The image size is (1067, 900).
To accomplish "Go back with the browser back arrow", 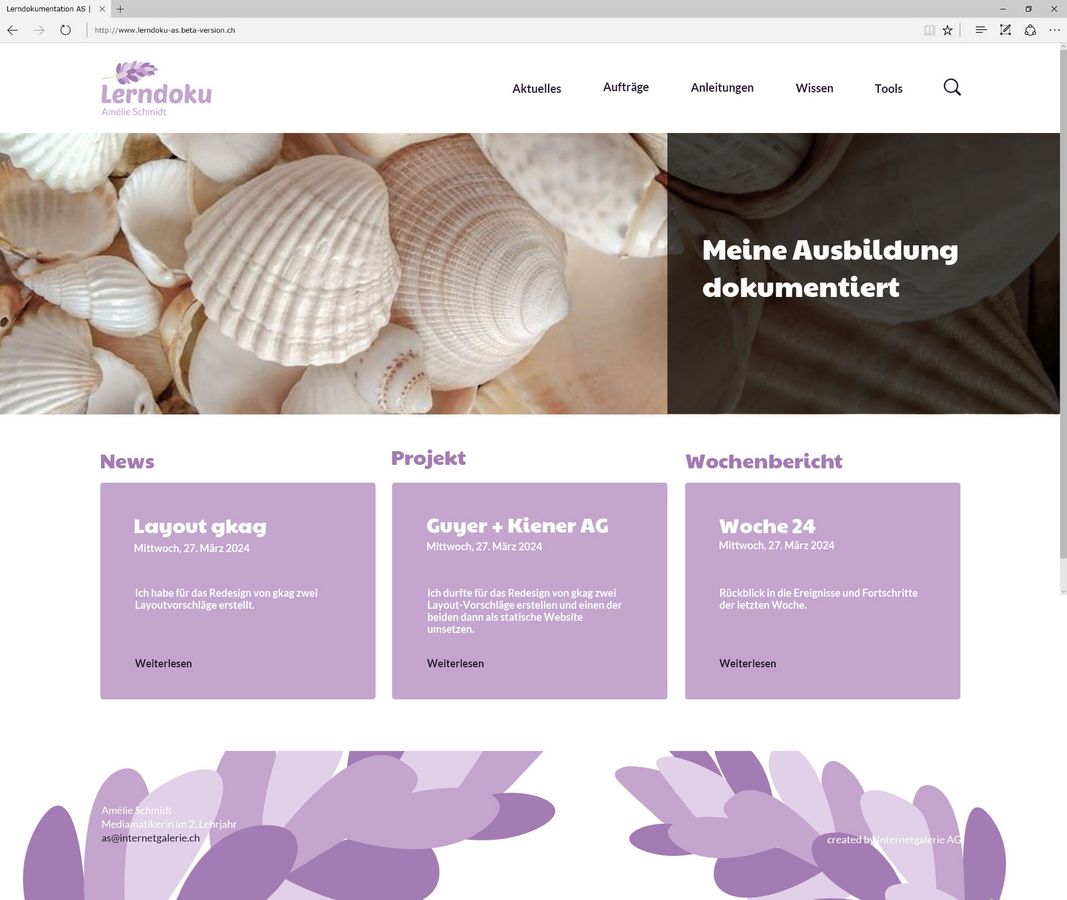I will pos(13,30).
